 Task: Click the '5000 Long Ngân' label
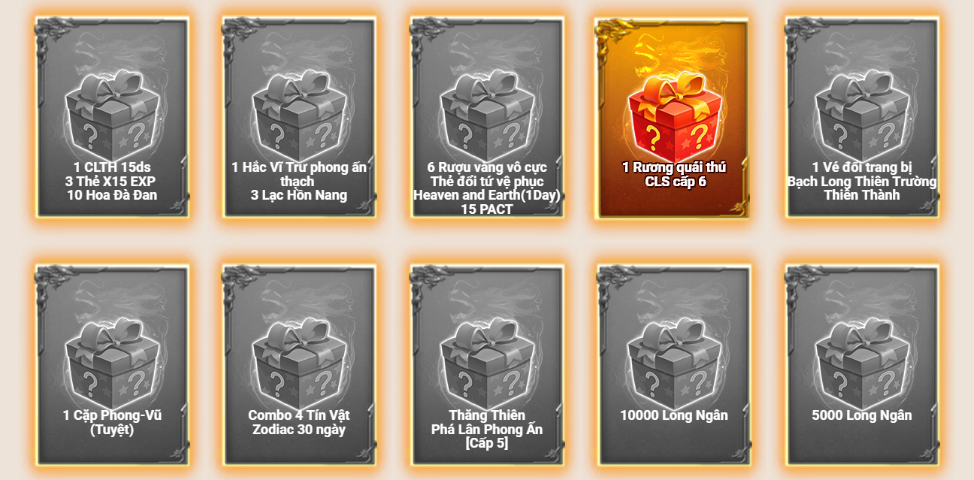[x=862, y=415]
